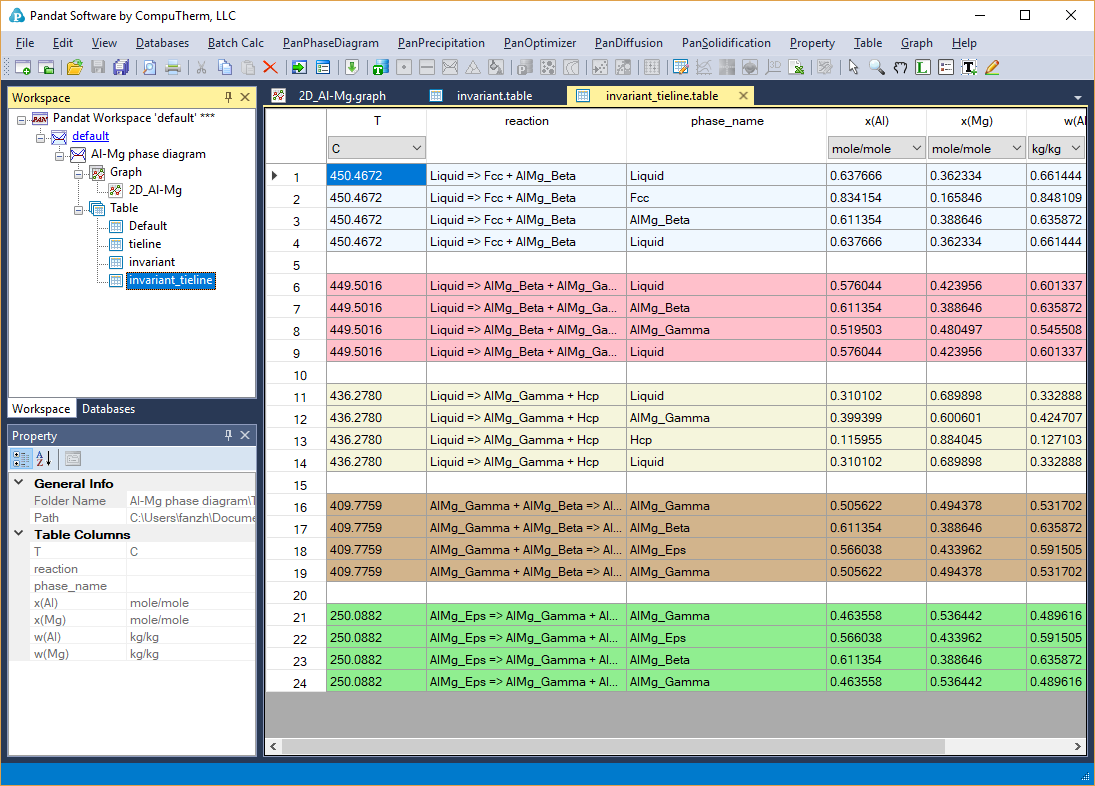Select the arrow pointer tool
Screen dimensions: 1095x786
point(853,67)
